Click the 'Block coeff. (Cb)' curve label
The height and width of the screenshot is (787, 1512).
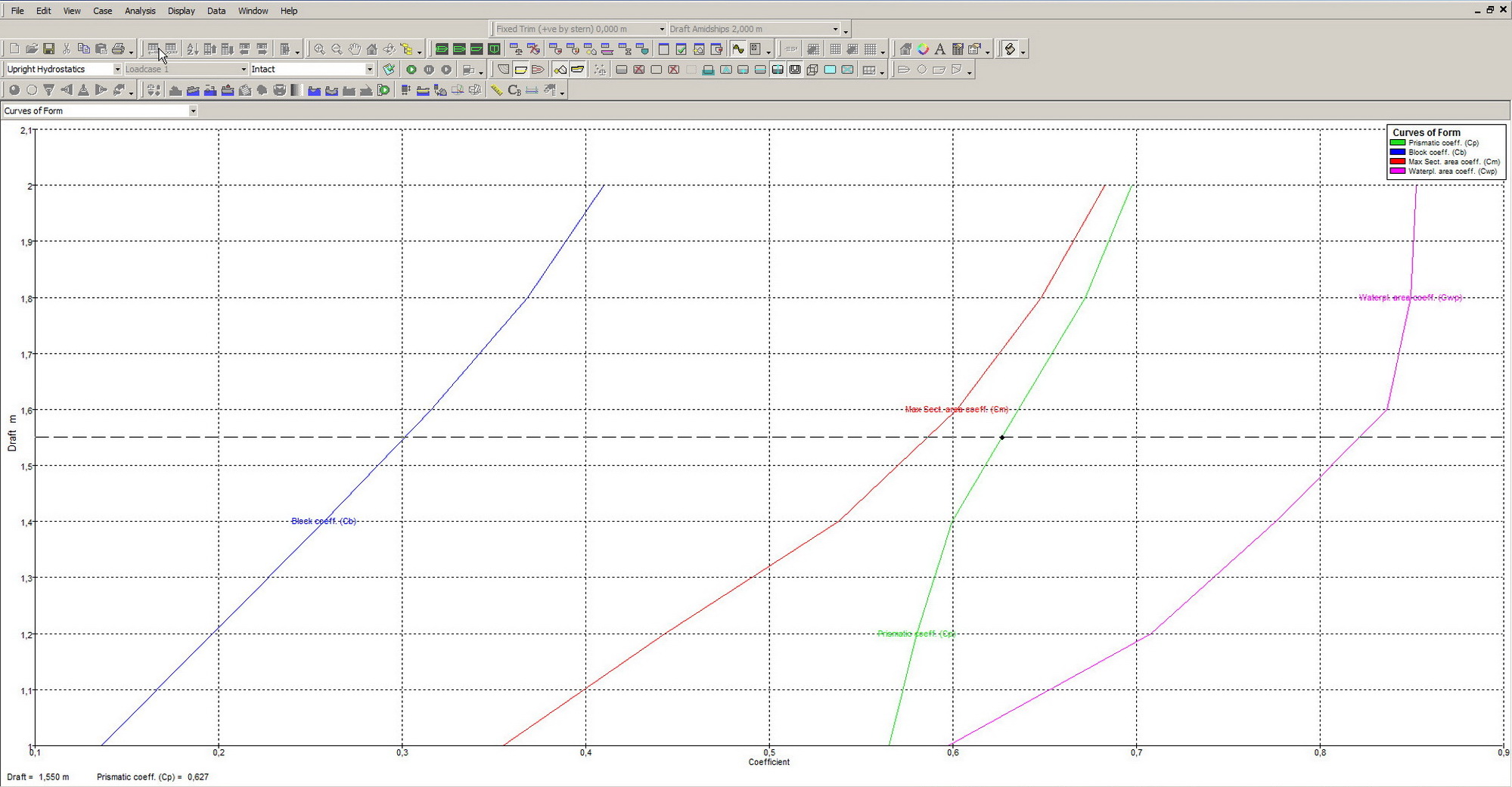pyautogui.click(x=324, y=521)
